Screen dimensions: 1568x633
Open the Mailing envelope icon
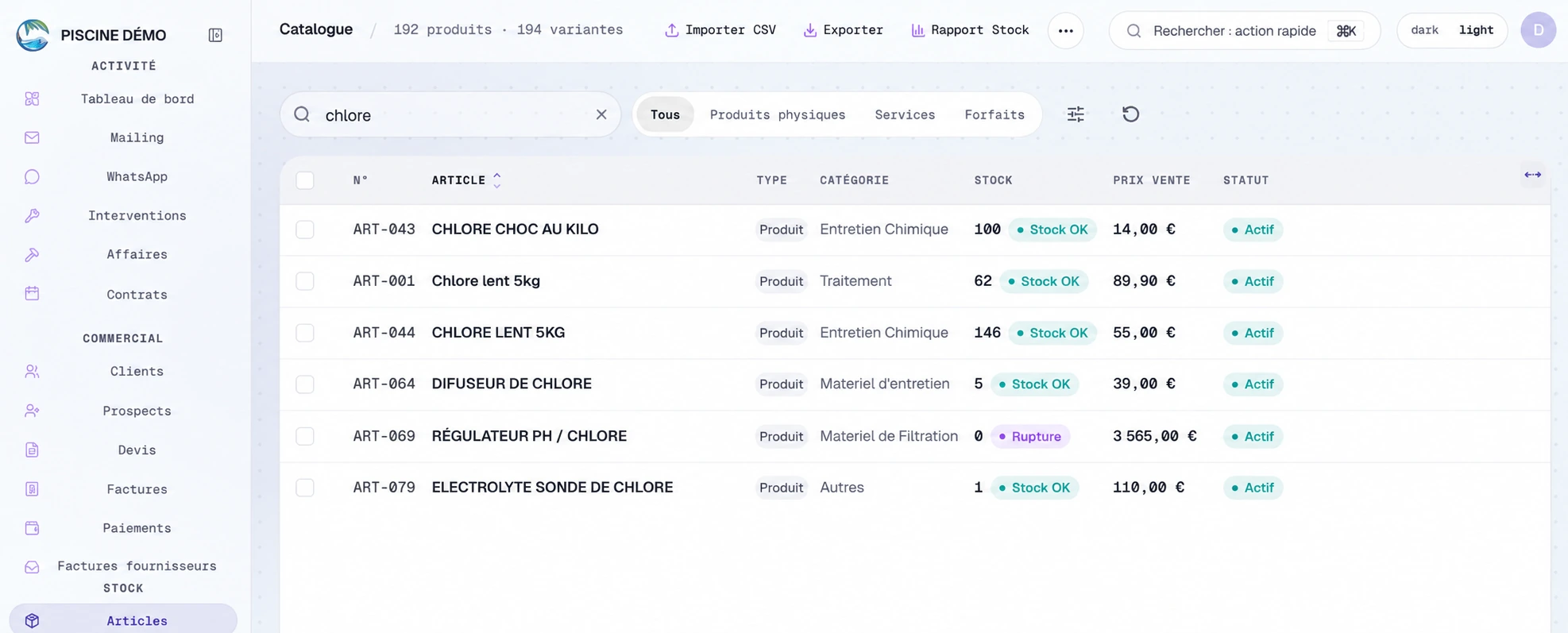click(x=32, y=137)
